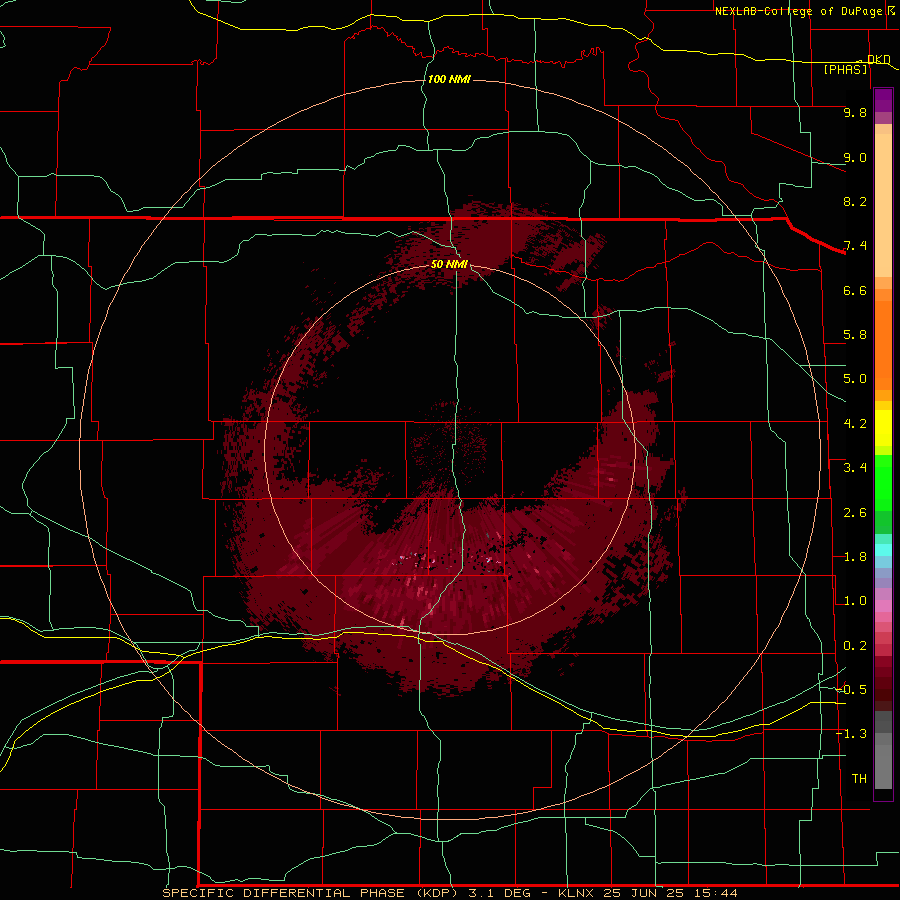Click the -0.5 value on color scale
Viewport: 900px width, 900px height.
[x=851, y=690]
